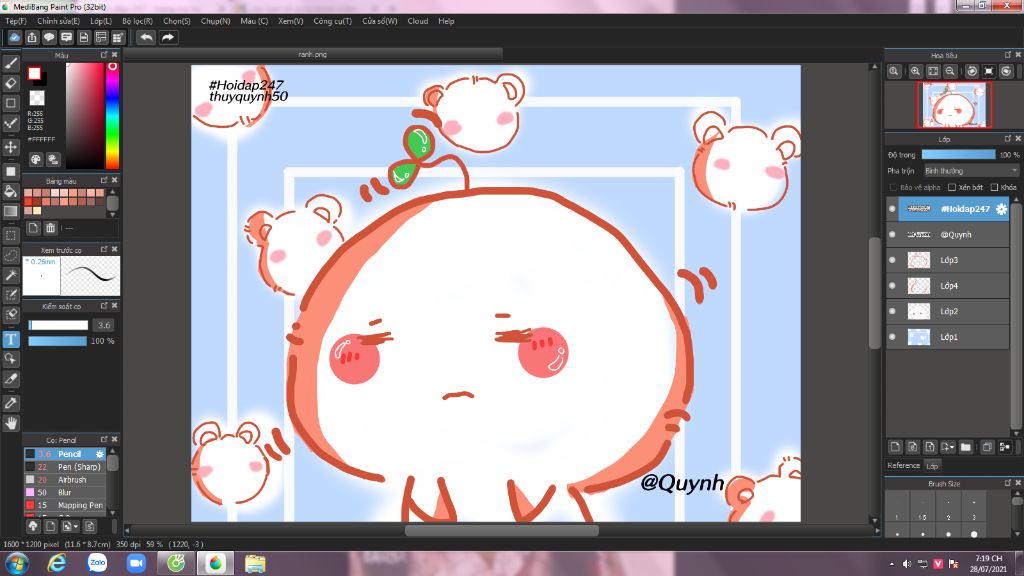Hide the #Hoidap247 layer
This screenshot has width=1024, height=576.
point(893,209)
